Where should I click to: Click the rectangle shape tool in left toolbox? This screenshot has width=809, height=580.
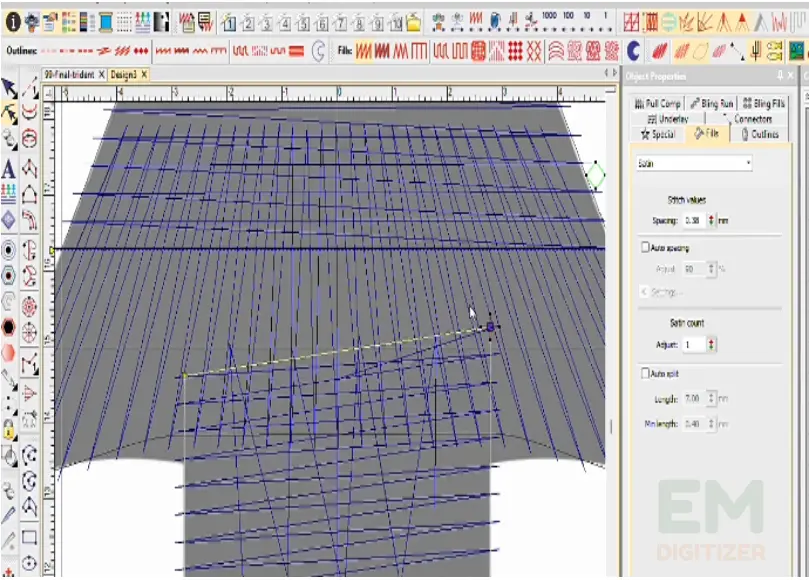(x=29, y=538)
